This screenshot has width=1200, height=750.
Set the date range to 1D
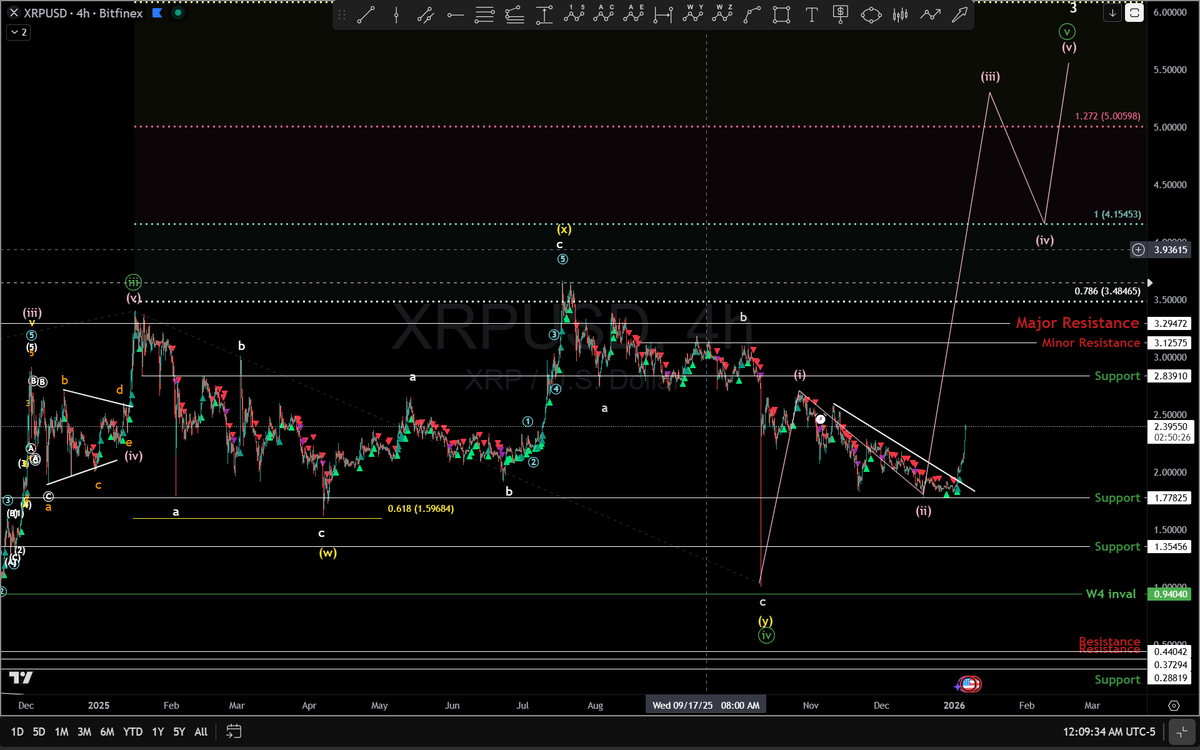pos(18,731)
